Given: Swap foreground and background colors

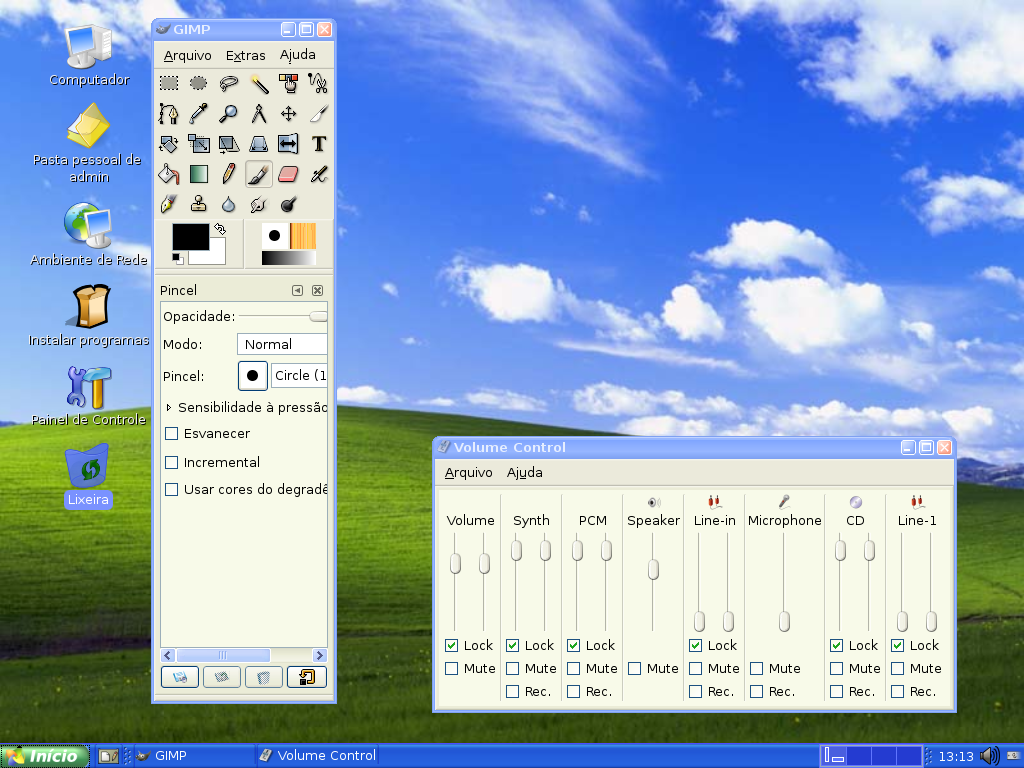Looking at the screenshot, I should [x=220, y=229].
